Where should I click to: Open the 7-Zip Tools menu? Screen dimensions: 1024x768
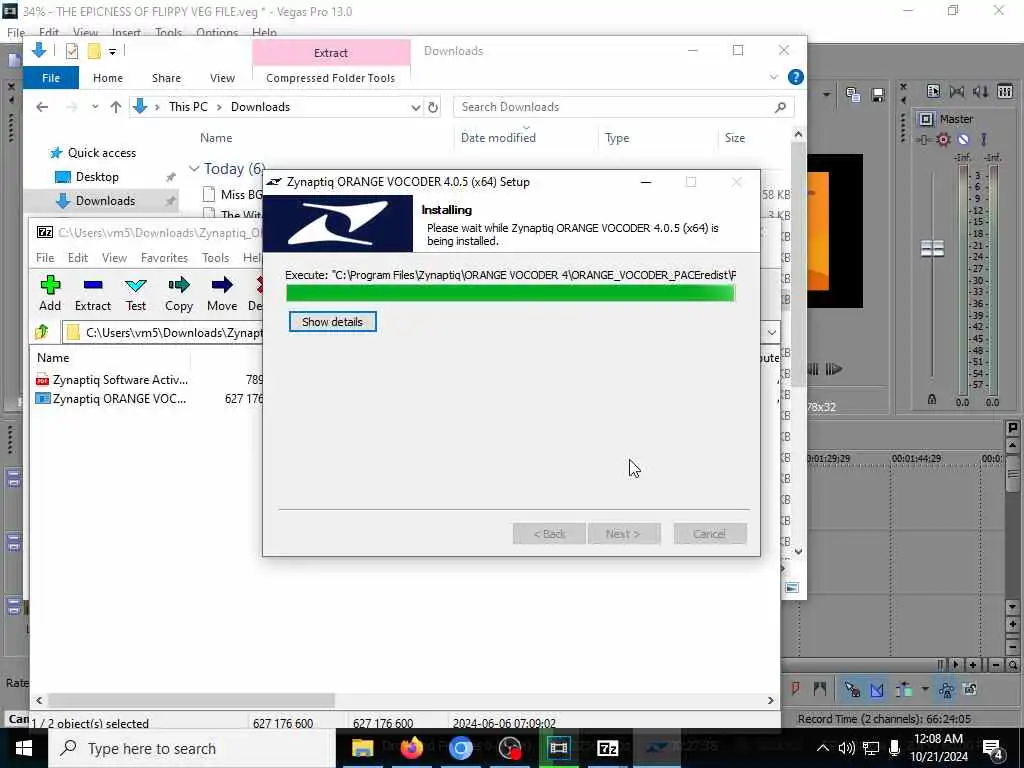click(x=215, y=258)
